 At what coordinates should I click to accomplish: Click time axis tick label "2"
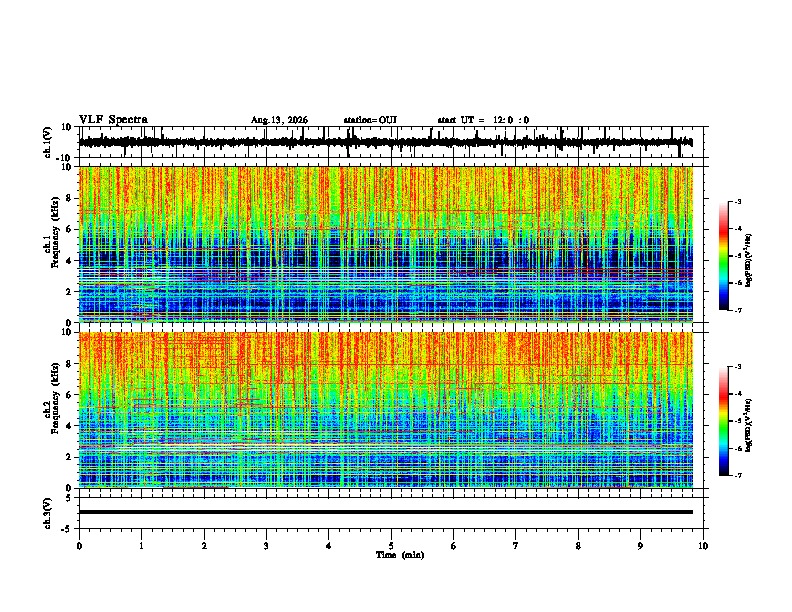204,546
